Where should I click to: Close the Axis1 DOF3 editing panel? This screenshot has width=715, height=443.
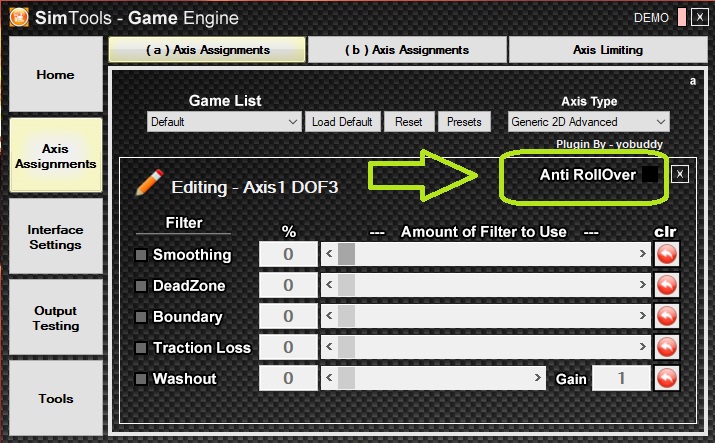pyautogui.click(x=679, y=174)
